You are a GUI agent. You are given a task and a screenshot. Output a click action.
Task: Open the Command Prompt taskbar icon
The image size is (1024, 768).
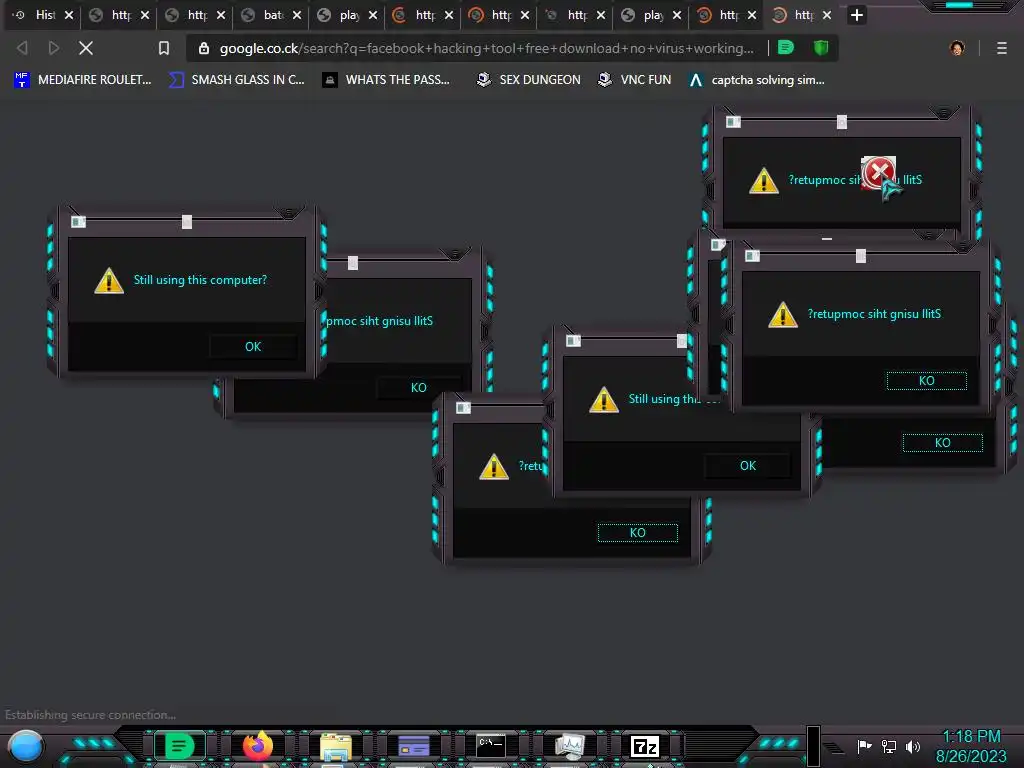tap(490, 745)
